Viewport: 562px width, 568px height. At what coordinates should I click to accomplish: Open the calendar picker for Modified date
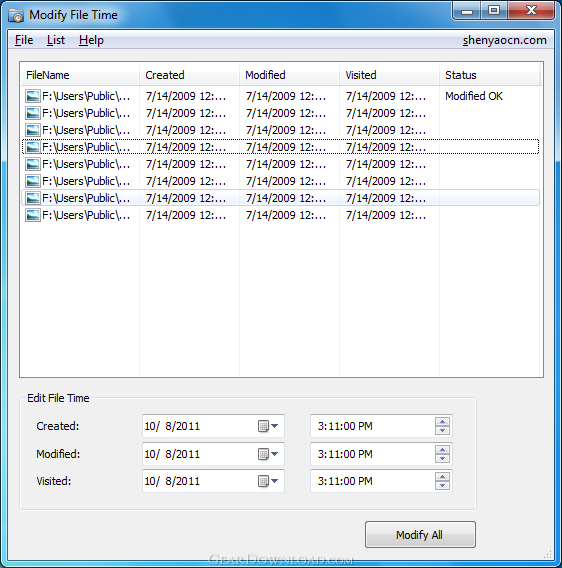click(x=268, y=454)
